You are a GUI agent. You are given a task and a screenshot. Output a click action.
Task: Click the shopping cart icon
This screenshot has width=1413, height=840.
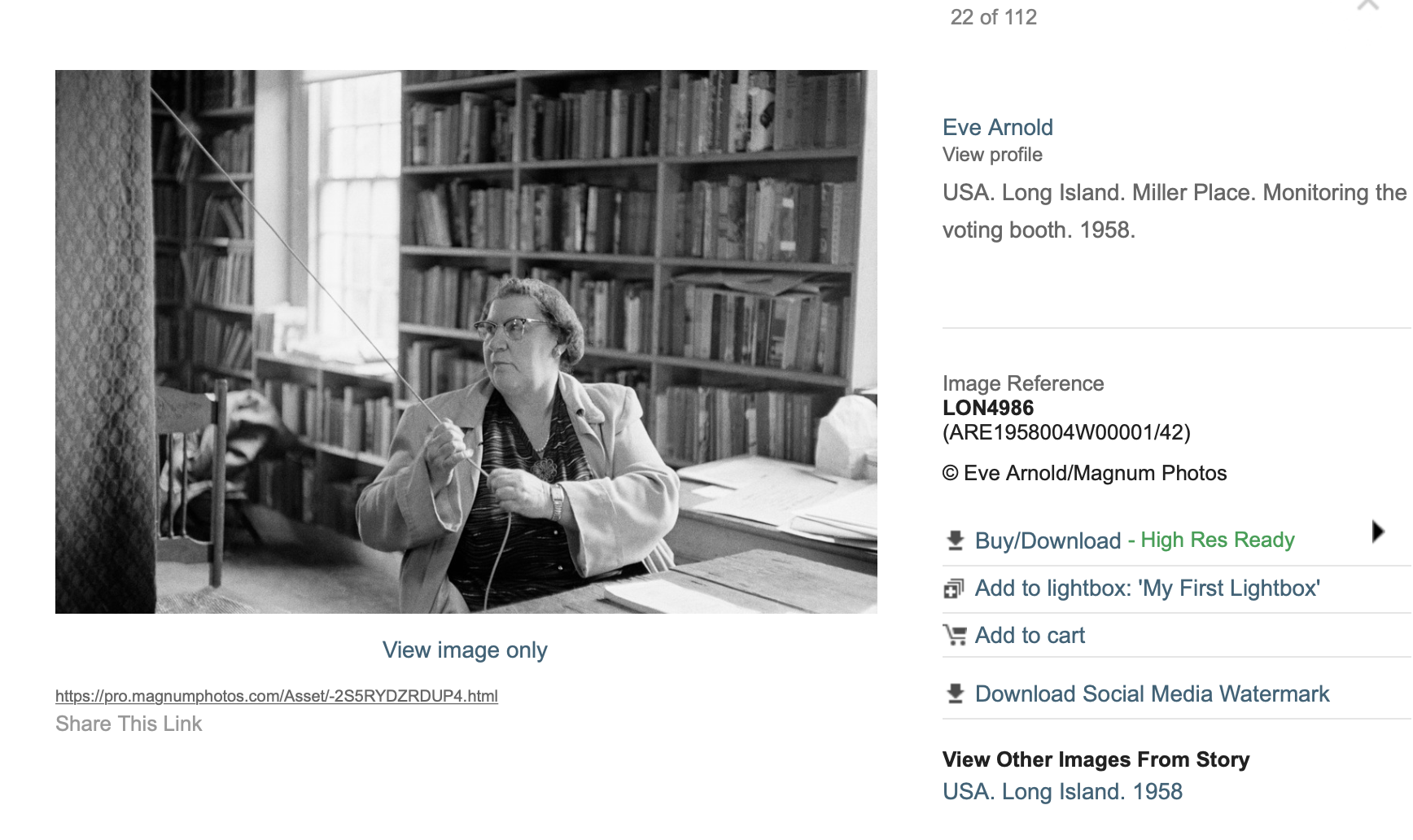click(954, 635)
